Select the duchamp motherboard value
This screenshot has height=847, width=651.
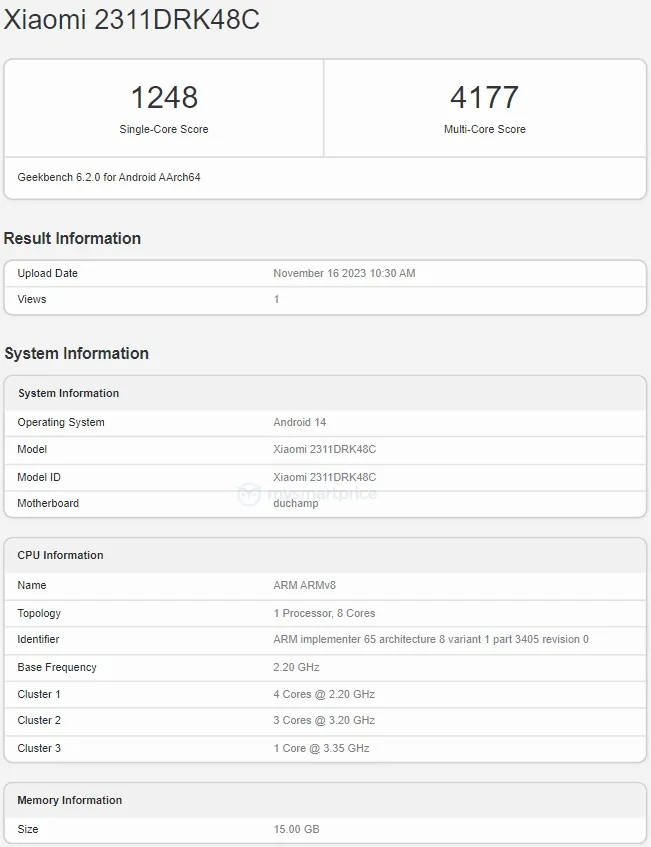pos(295,503)
